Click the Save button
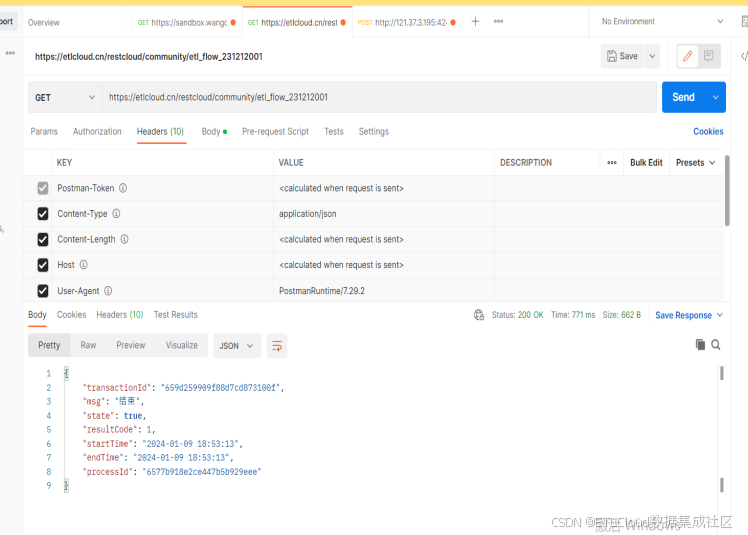The height and width of the screenshot is (535, 748). (x=623, y=56)
